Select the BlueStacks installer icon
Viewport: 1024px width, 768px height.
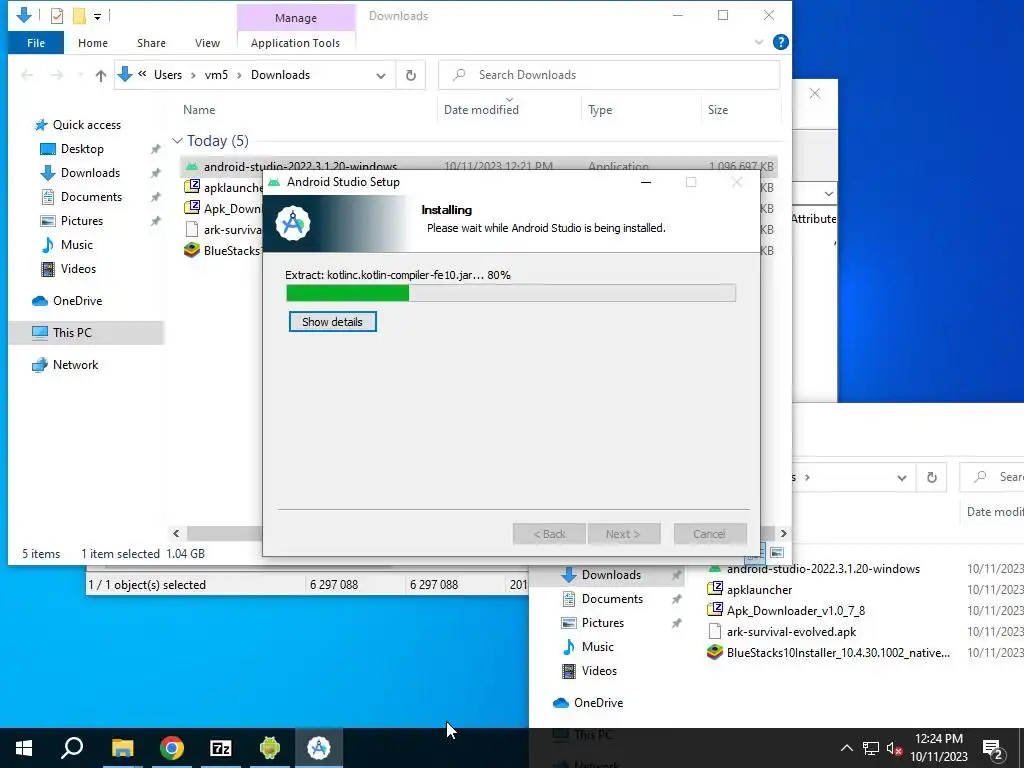coord(191,250)
